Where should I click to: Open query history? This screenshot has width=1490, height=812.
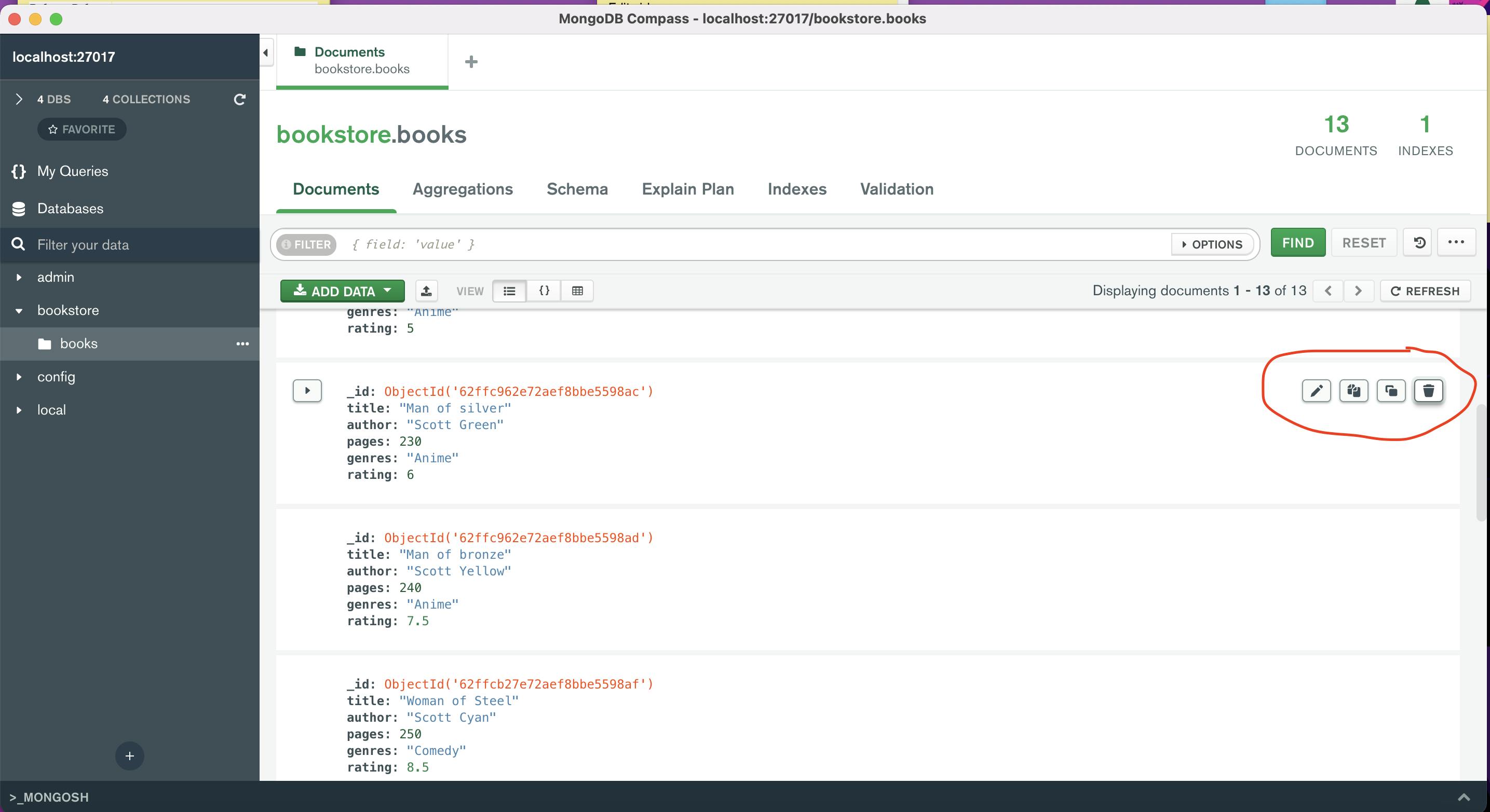coord(1419,243)
